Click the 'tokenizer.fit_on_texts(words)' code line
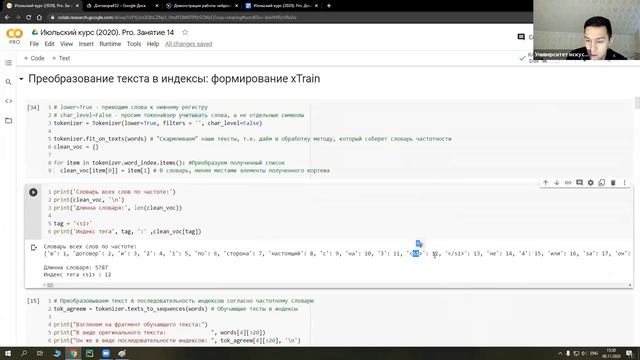Viewport: 640px width, 360px height. (252, 139)
